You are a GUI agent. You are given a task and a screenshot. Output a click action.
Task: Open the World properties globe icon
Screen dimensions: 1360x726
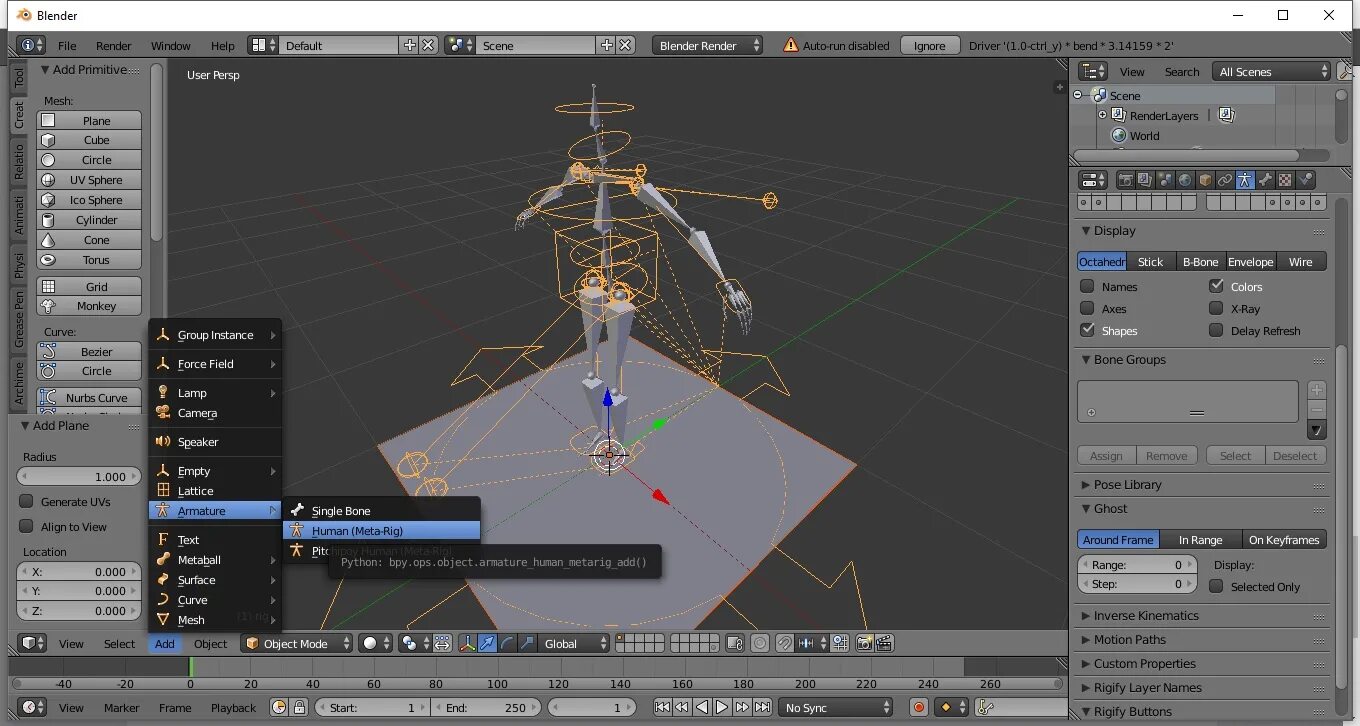1185,180
